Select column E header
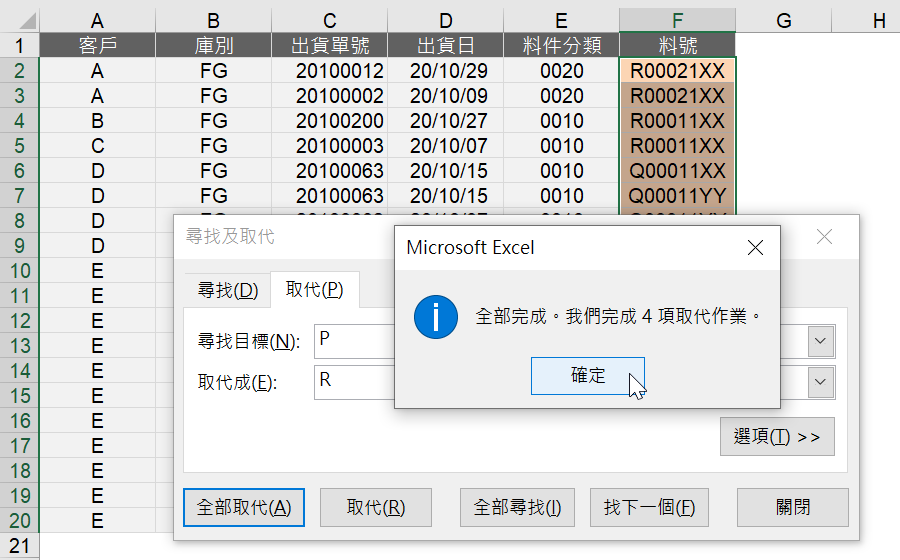 [x=561, y=21]
